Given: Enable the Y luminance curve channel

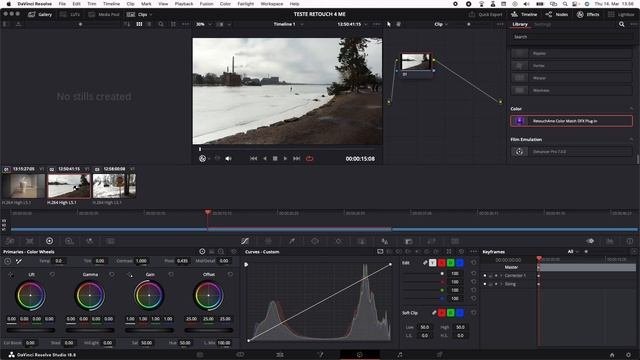Looking at the screenshot, I should click(x=433, y=263).
